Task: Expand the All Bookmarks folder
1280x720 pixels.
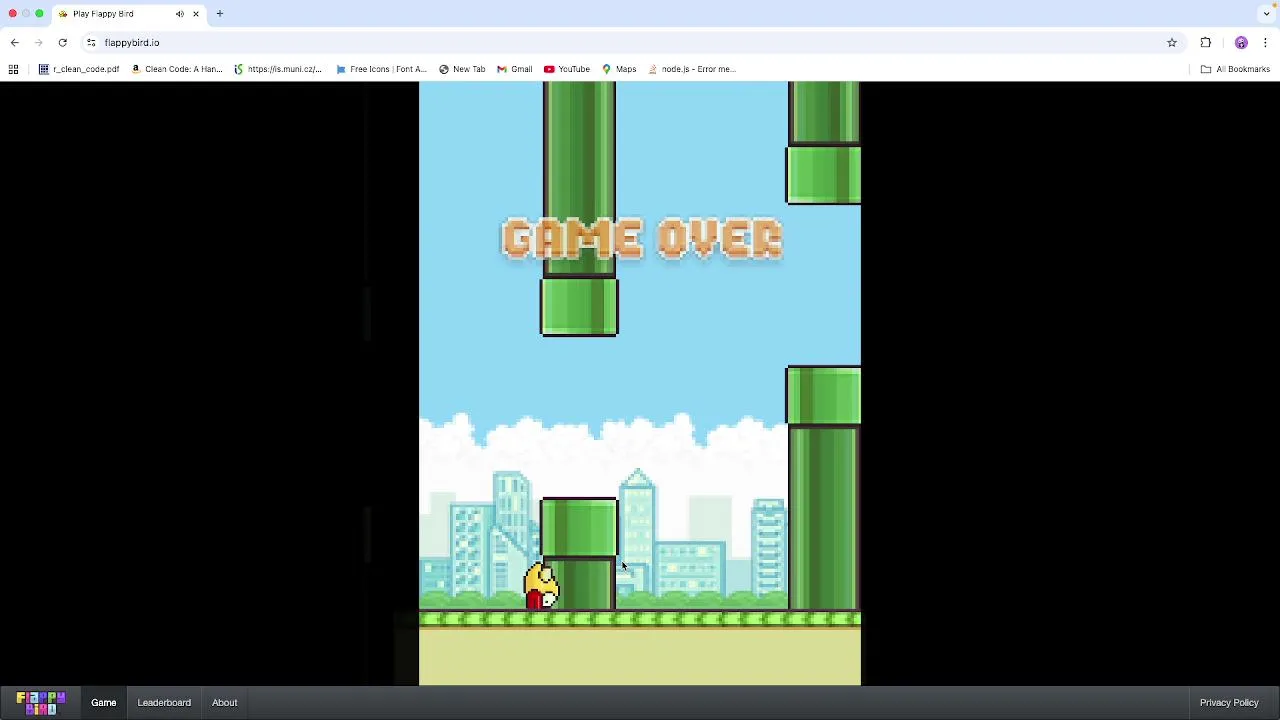Action: point(1235,69)
